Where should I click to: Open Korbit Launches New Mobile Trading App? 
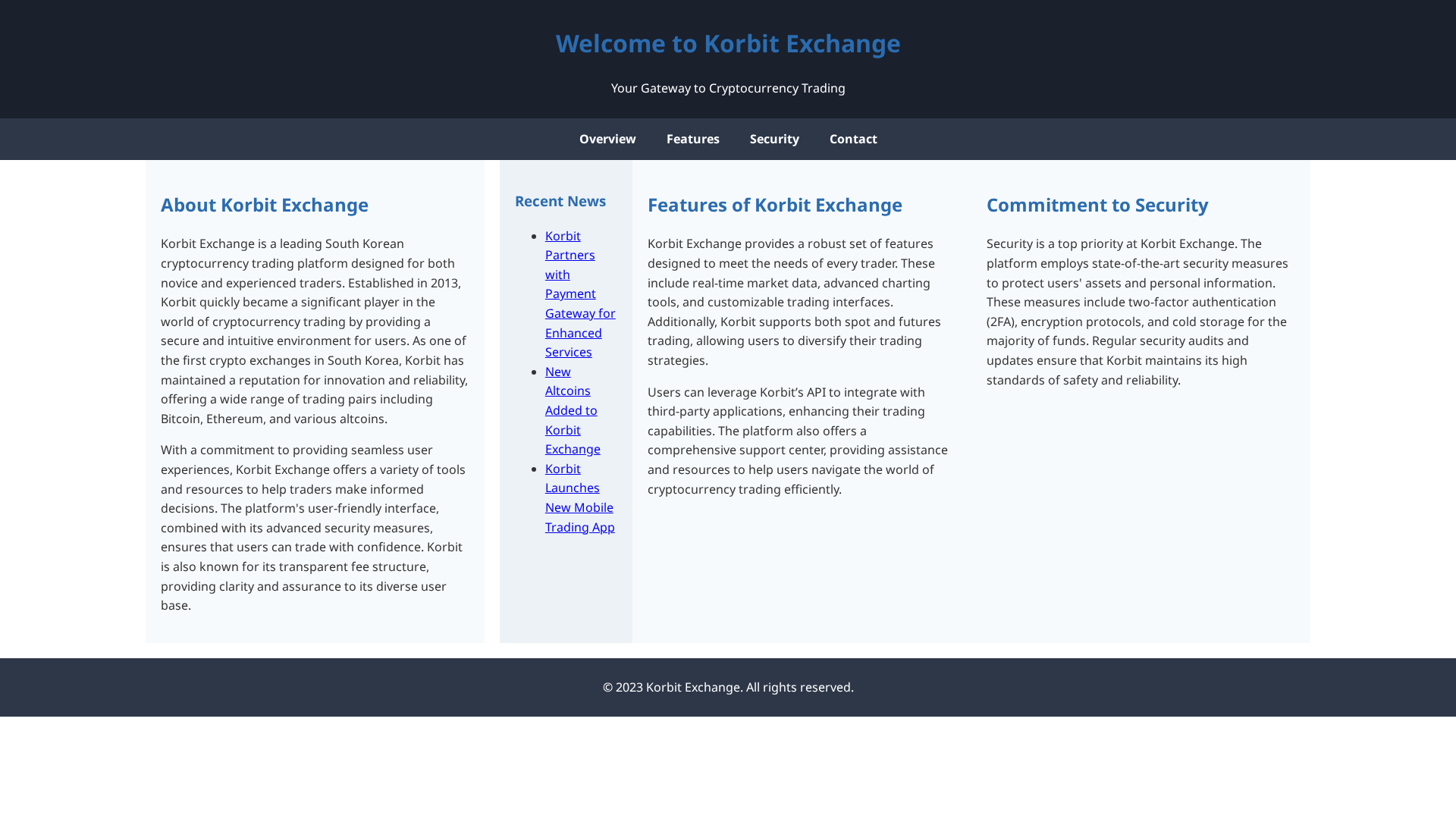click(x=580, y=497)
